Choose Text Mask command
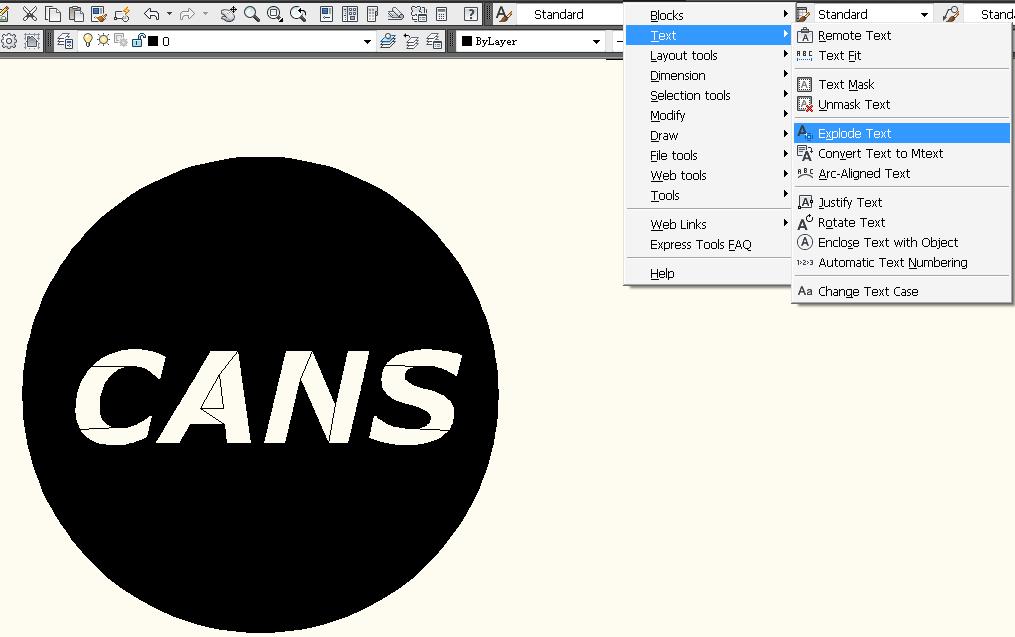 pyautogui.click(x=902, y=85)
